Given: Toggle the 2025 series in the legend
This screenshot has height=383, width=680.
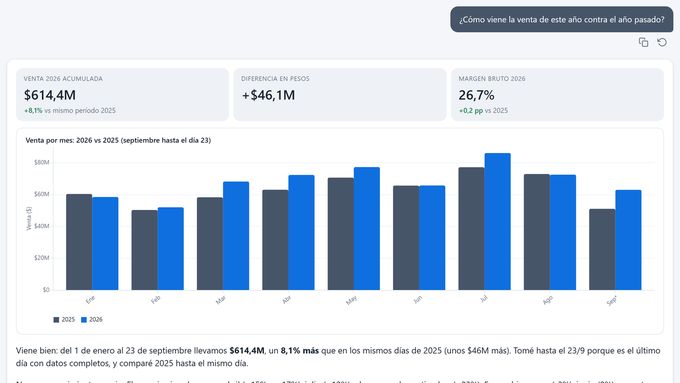Looking at the screenshot, I should click(x=64, y=320).
